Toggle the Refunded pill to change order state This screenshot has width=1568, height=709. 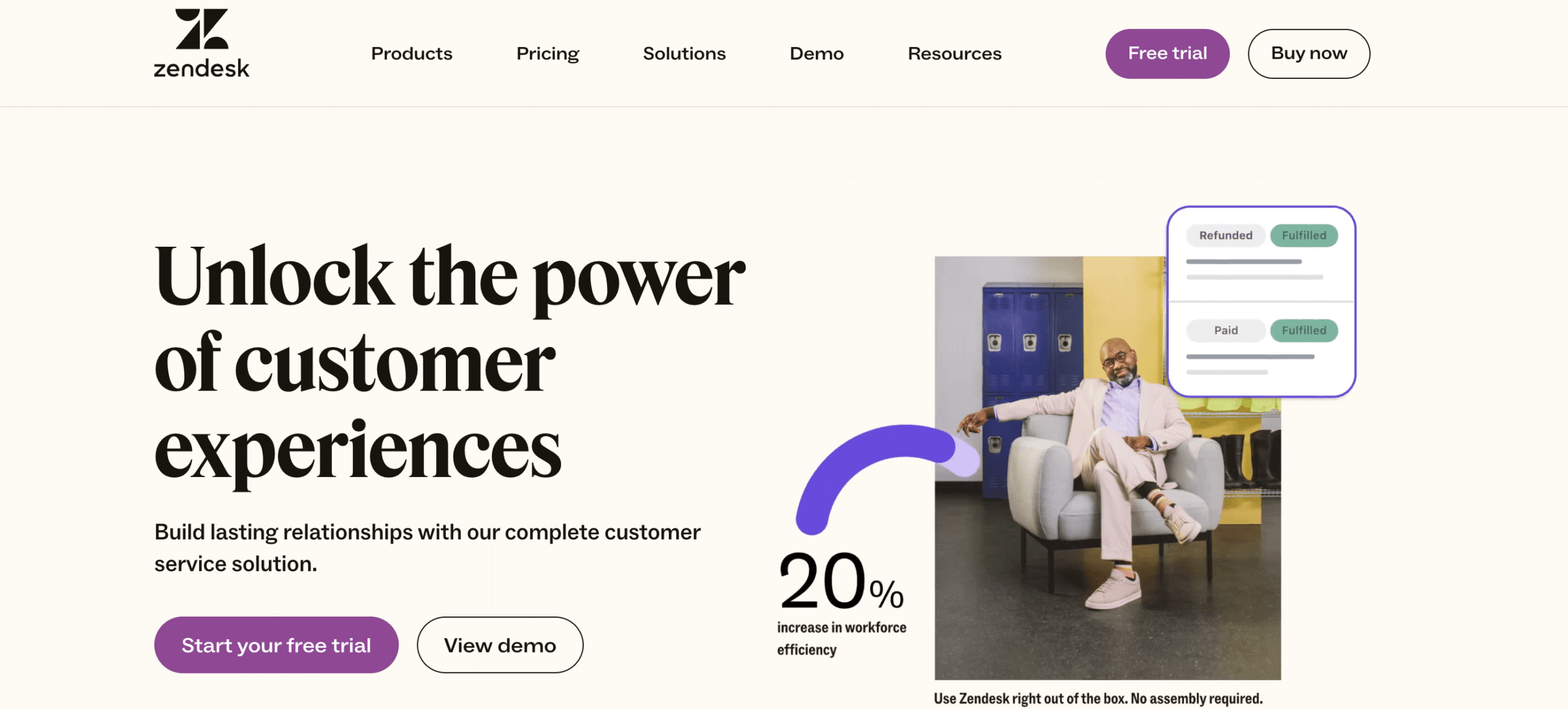pos(1224,235)
